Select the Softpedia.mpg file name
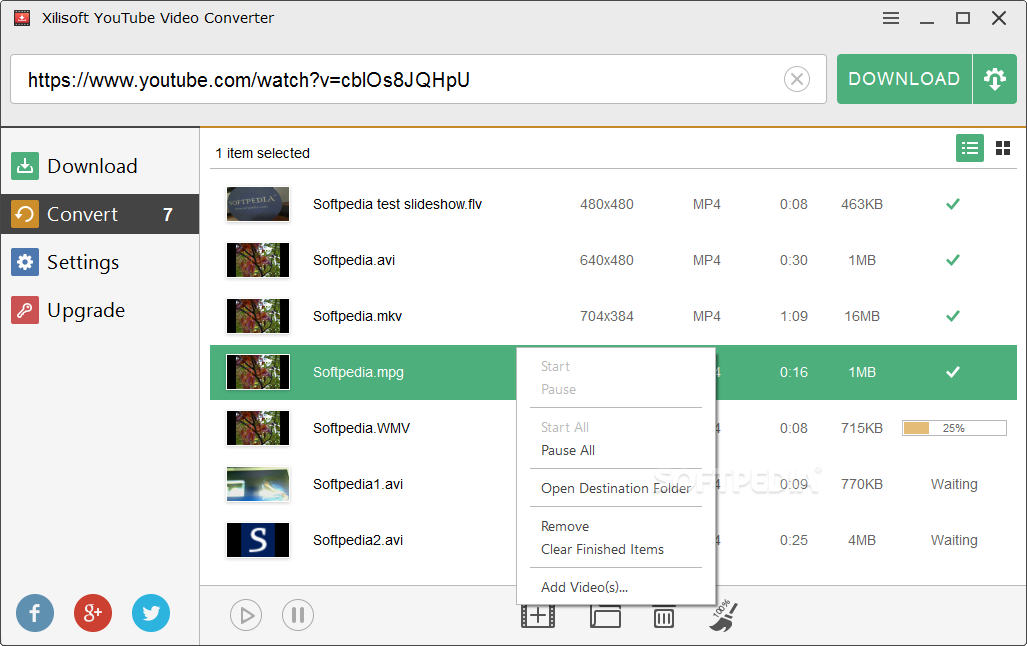The width and height of the screenshot is (1027, 646). tap(358, 373)
